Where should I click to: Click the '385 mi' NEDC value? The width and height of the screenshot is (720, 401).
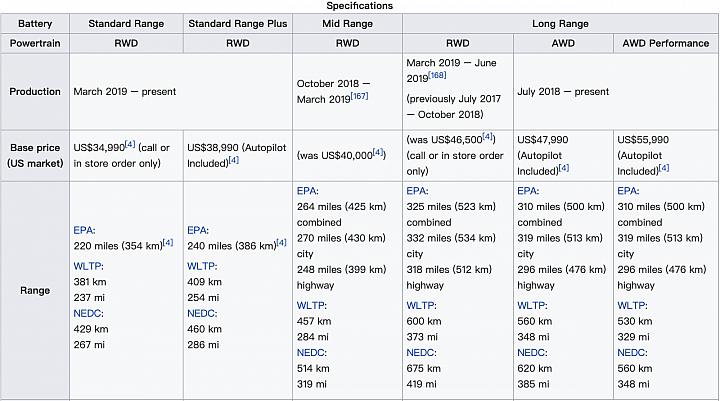[533, 384]
